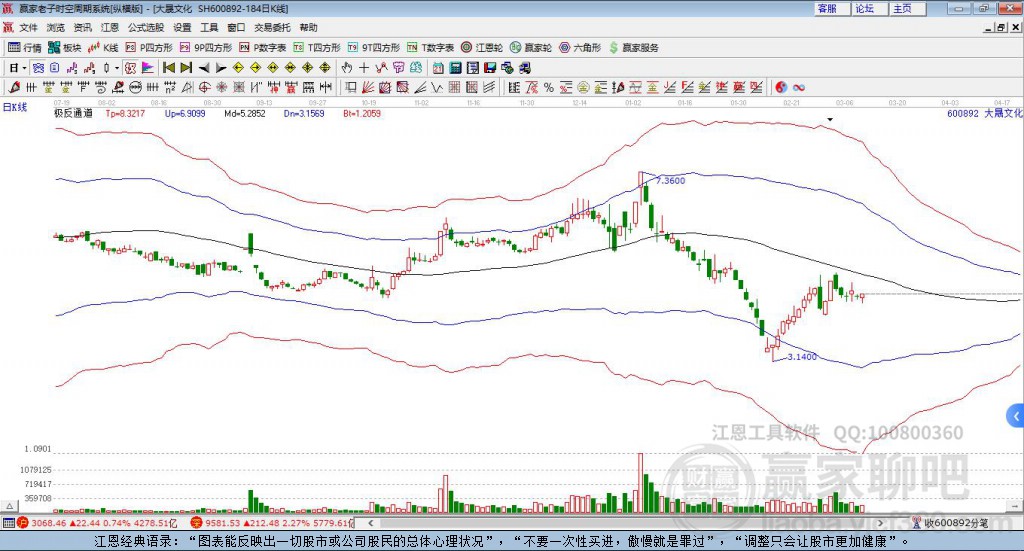Open the 设置 menu
Screen dimensions: 1024x551
(x=182, y=27)
